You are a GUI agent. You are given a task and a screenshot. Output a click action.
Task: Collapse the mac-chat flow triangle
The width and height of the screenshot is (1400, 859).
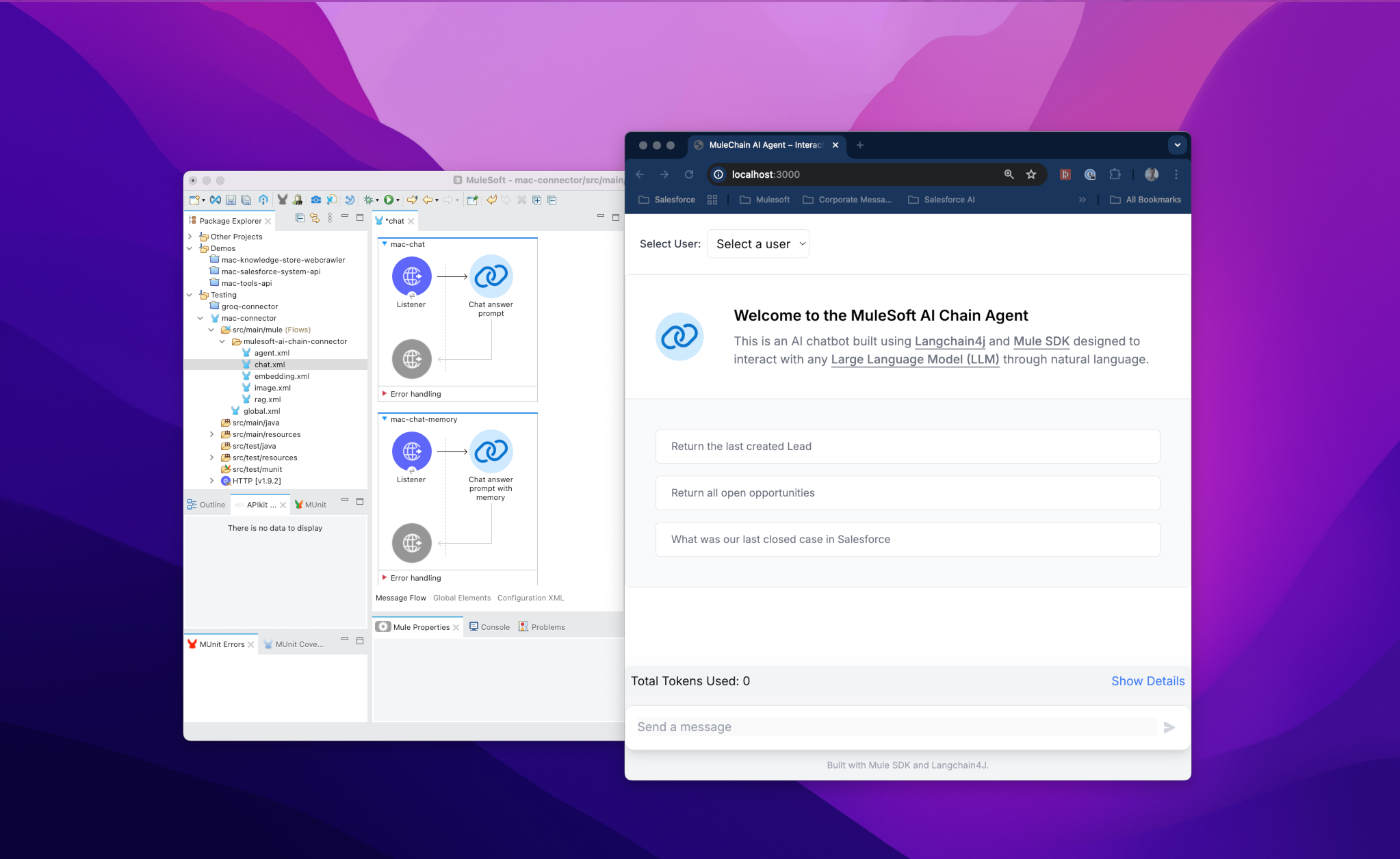pos(385,244)
